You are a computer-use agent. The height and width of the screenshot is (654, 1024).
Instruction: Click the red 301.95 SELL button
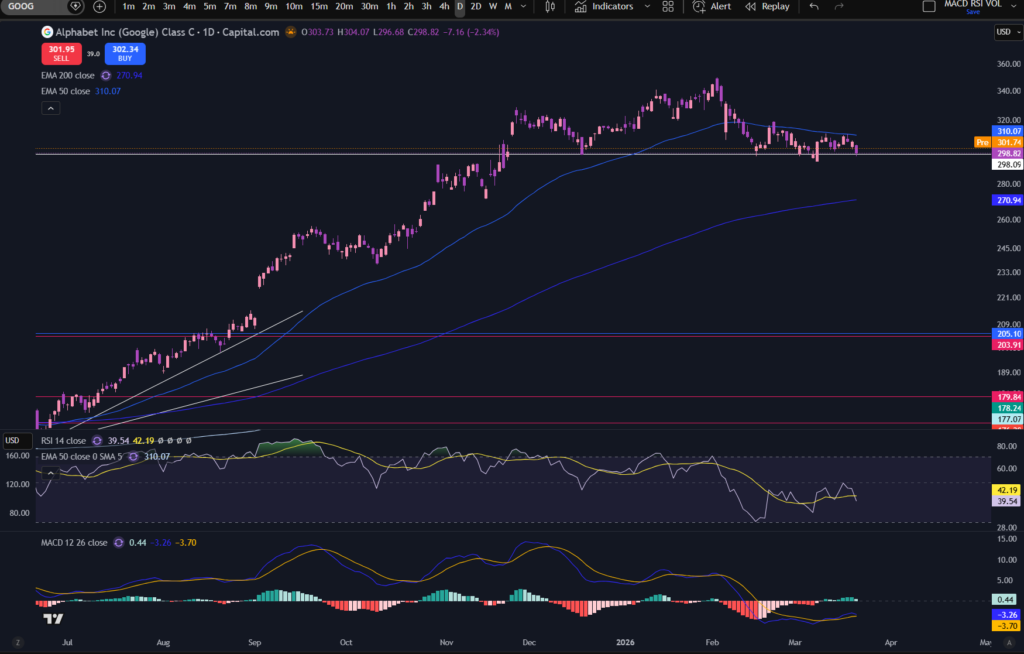click(x=61, y=54)
